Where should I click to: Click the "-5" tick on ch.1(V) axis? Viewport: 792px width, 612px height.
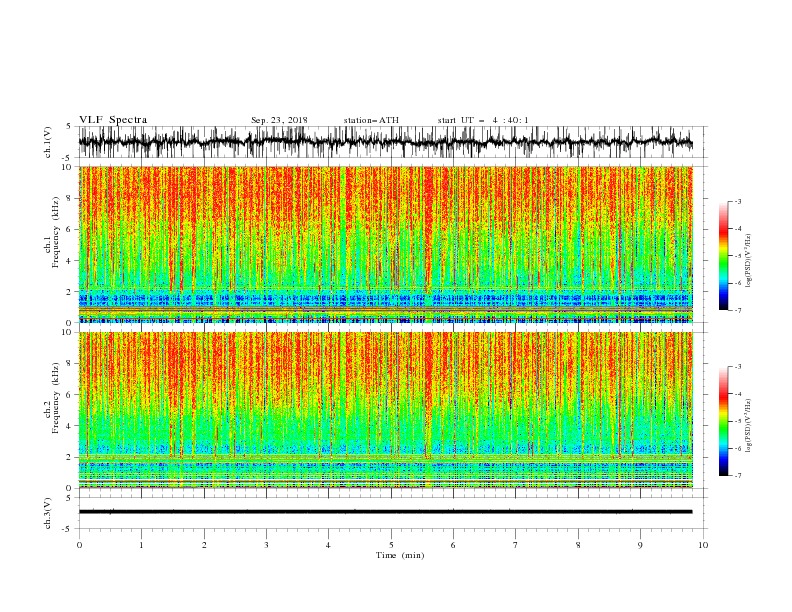click(x=68, y=158)
